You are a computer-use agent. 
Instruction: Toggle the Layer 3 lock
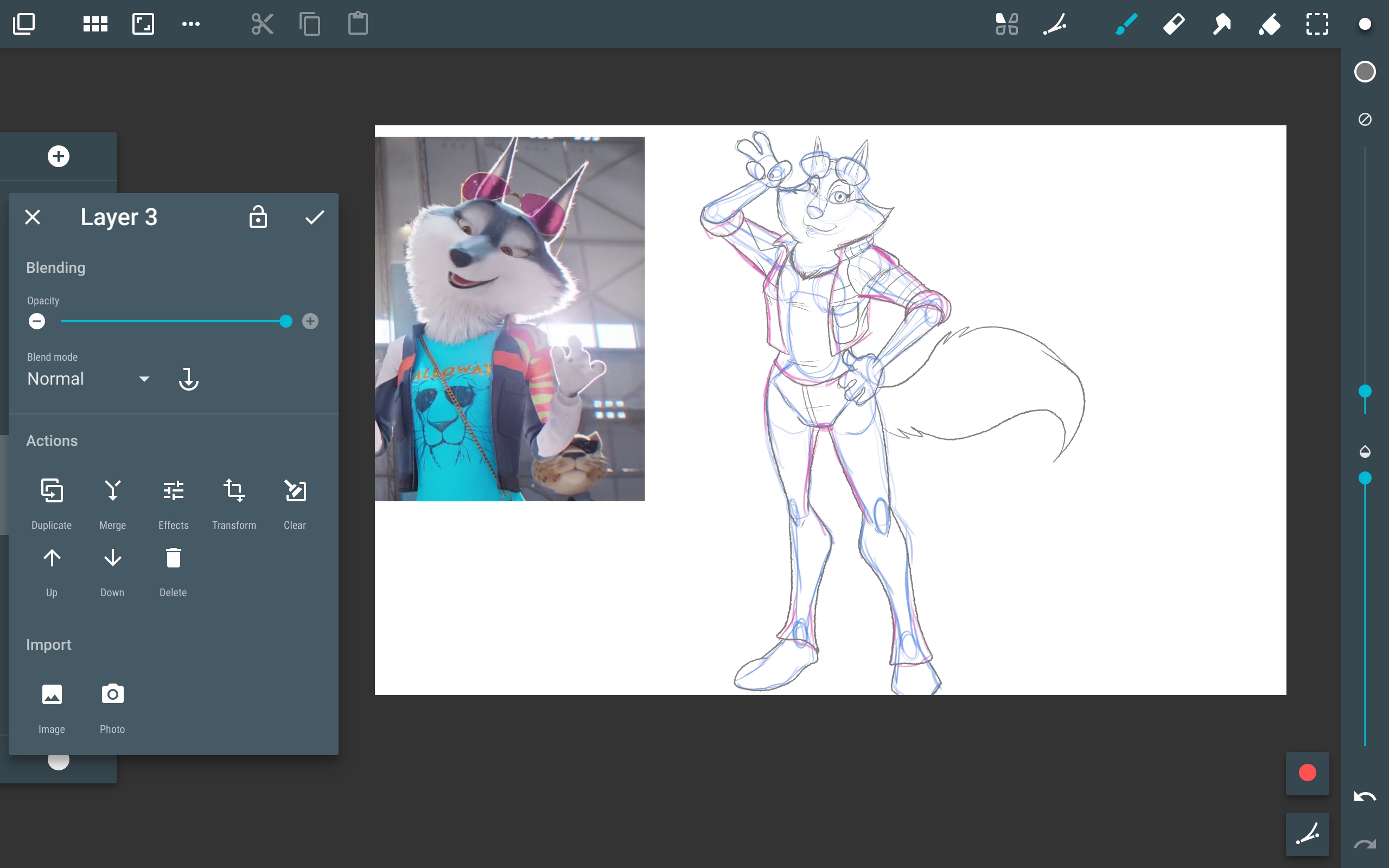[x=258, y=217]
